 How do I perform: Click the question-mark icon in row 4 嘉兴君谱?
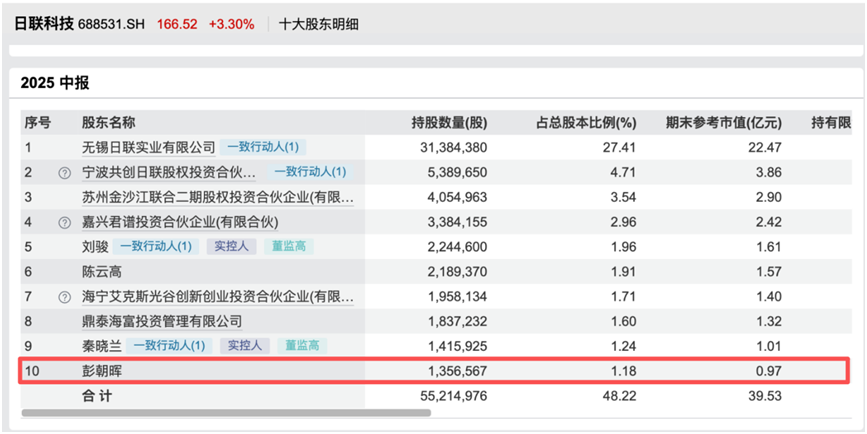(x=65, y=222)
